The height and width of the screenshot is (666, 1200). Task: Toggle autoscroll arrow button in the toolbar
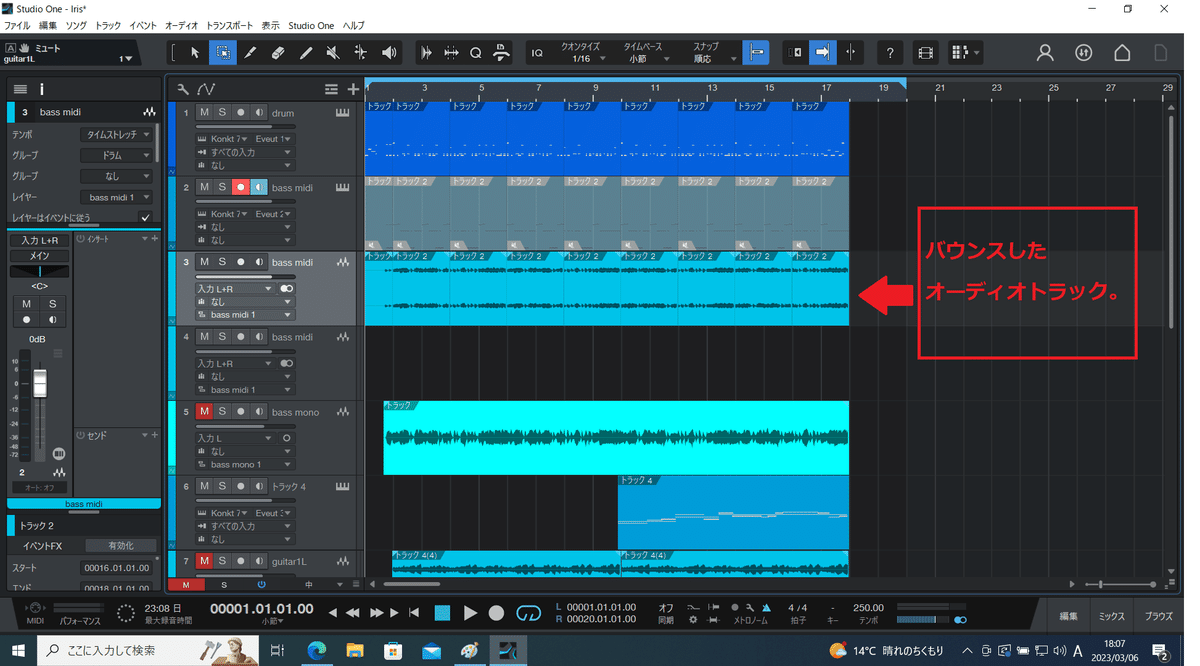[822, 52]
